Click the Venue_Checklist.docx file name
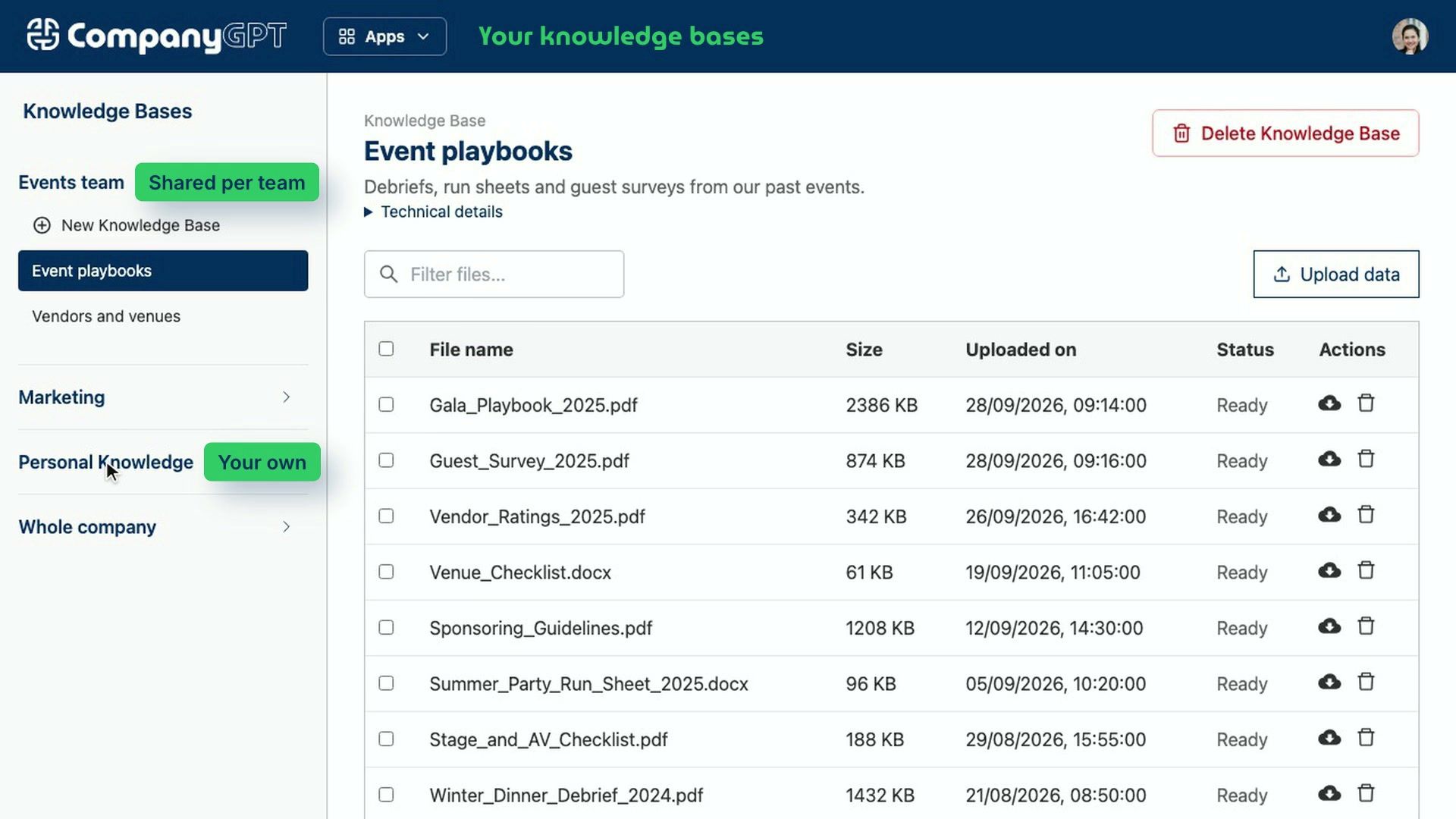This screenshot has width=1456, height=819. pos(520,573)
